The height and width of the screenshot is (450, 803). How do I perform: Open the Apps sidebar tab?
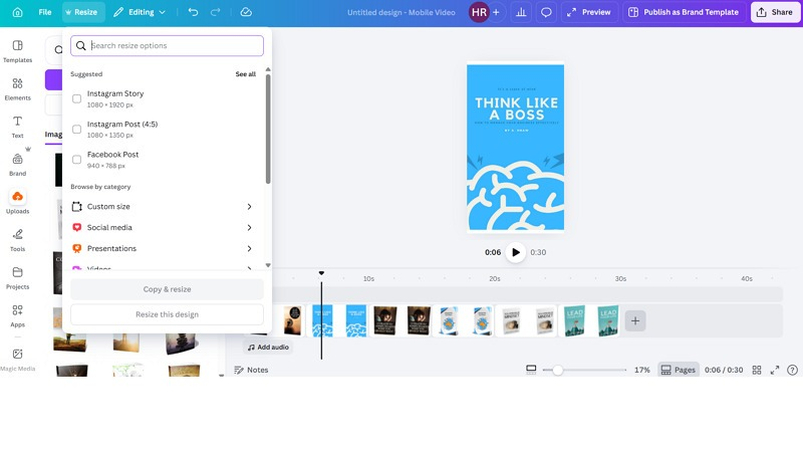click(17, 316)
